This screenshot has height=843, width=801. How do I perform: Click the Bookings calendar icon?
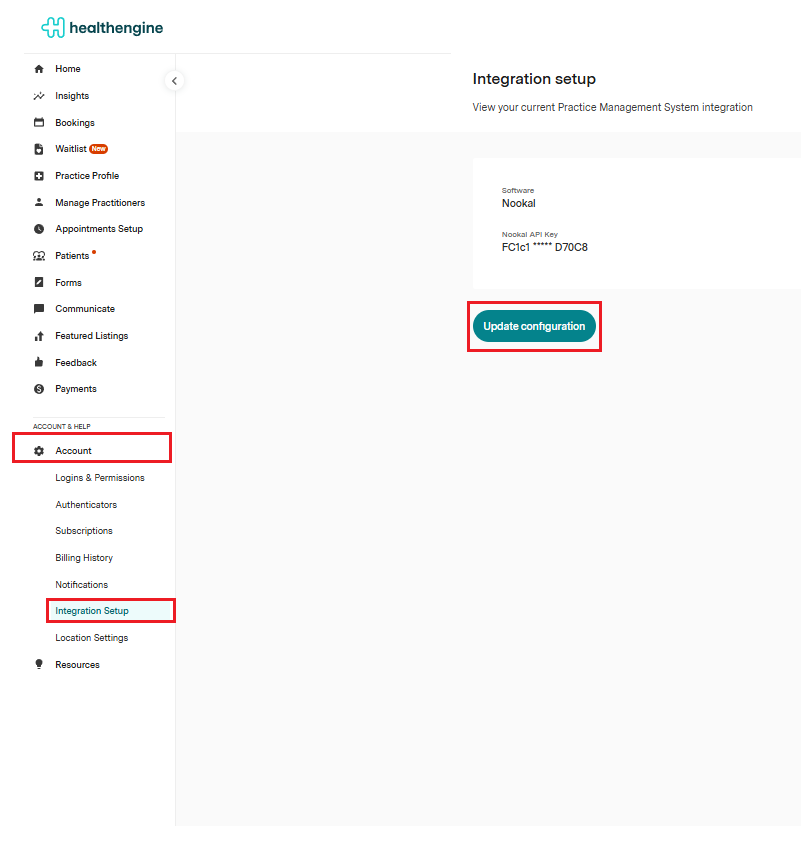point(39,123)
